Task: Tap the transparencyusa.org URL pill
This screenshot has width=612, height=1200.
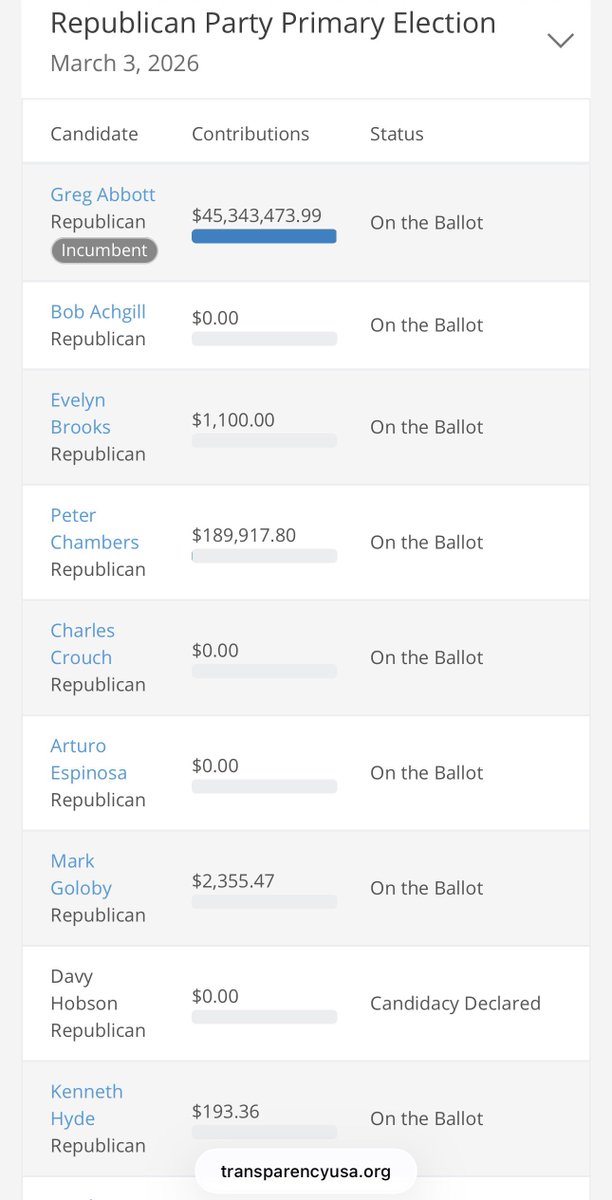Action: pos(305,1171)
